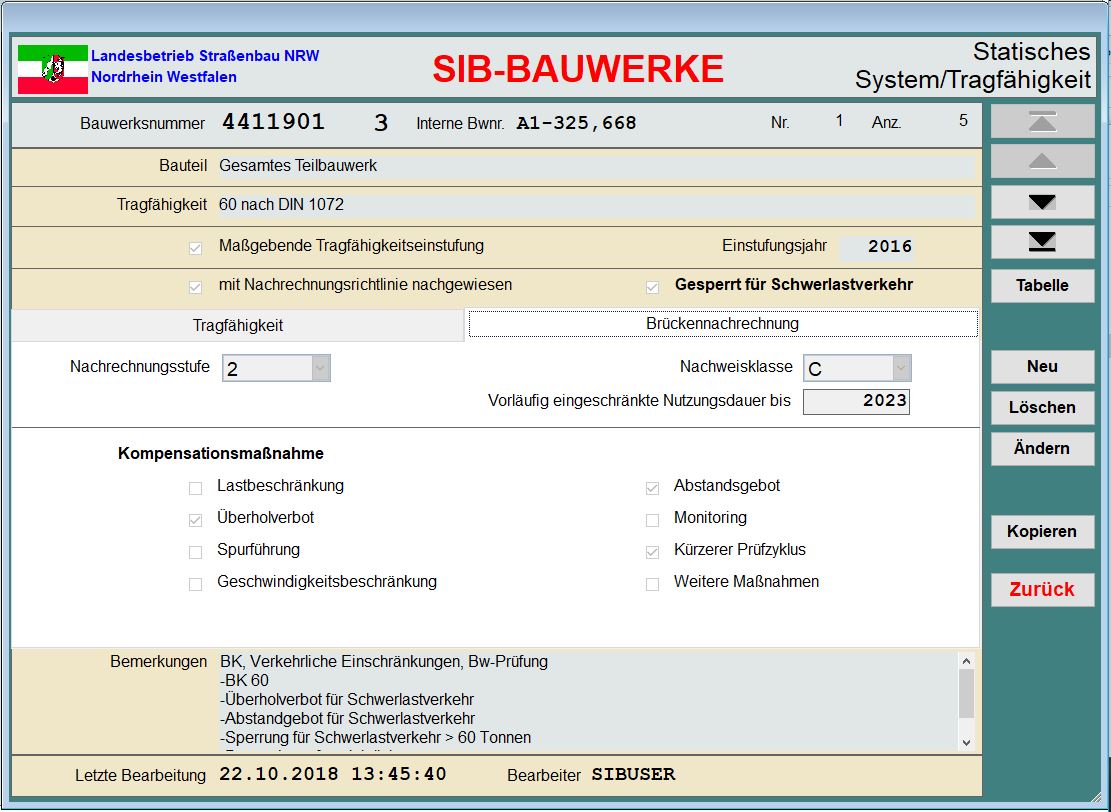Click Bauwerksnummer value 4411901
The height and width of the screenshot is (812, 1111).
pos(273,123)
